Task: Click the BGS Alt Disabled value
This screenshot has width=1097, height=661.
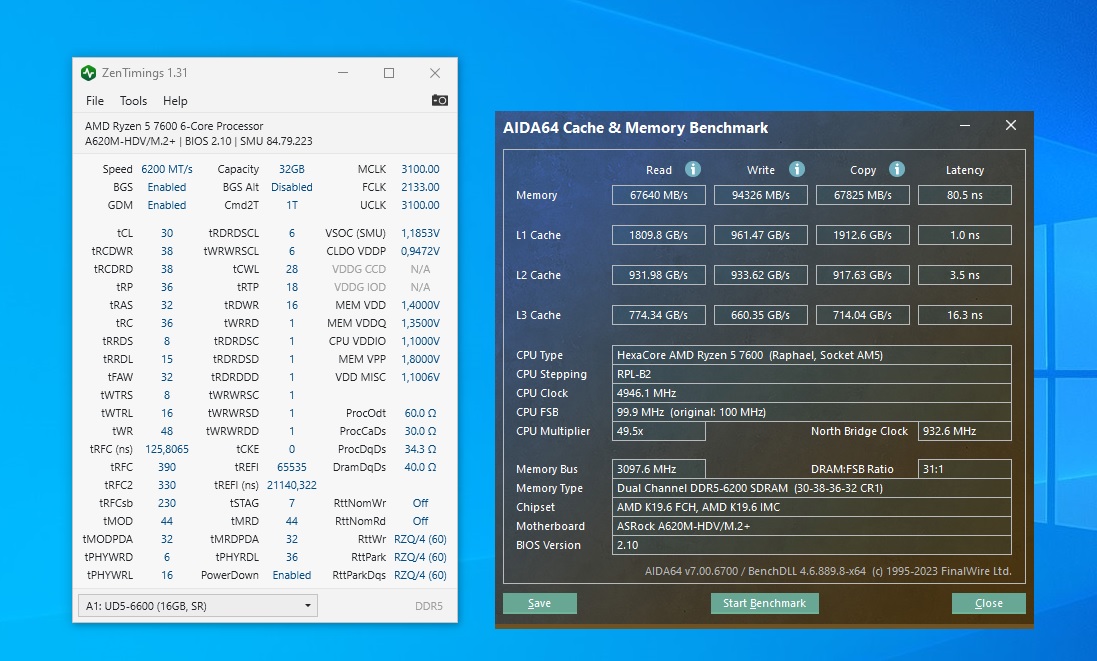Action: point(292,187)
